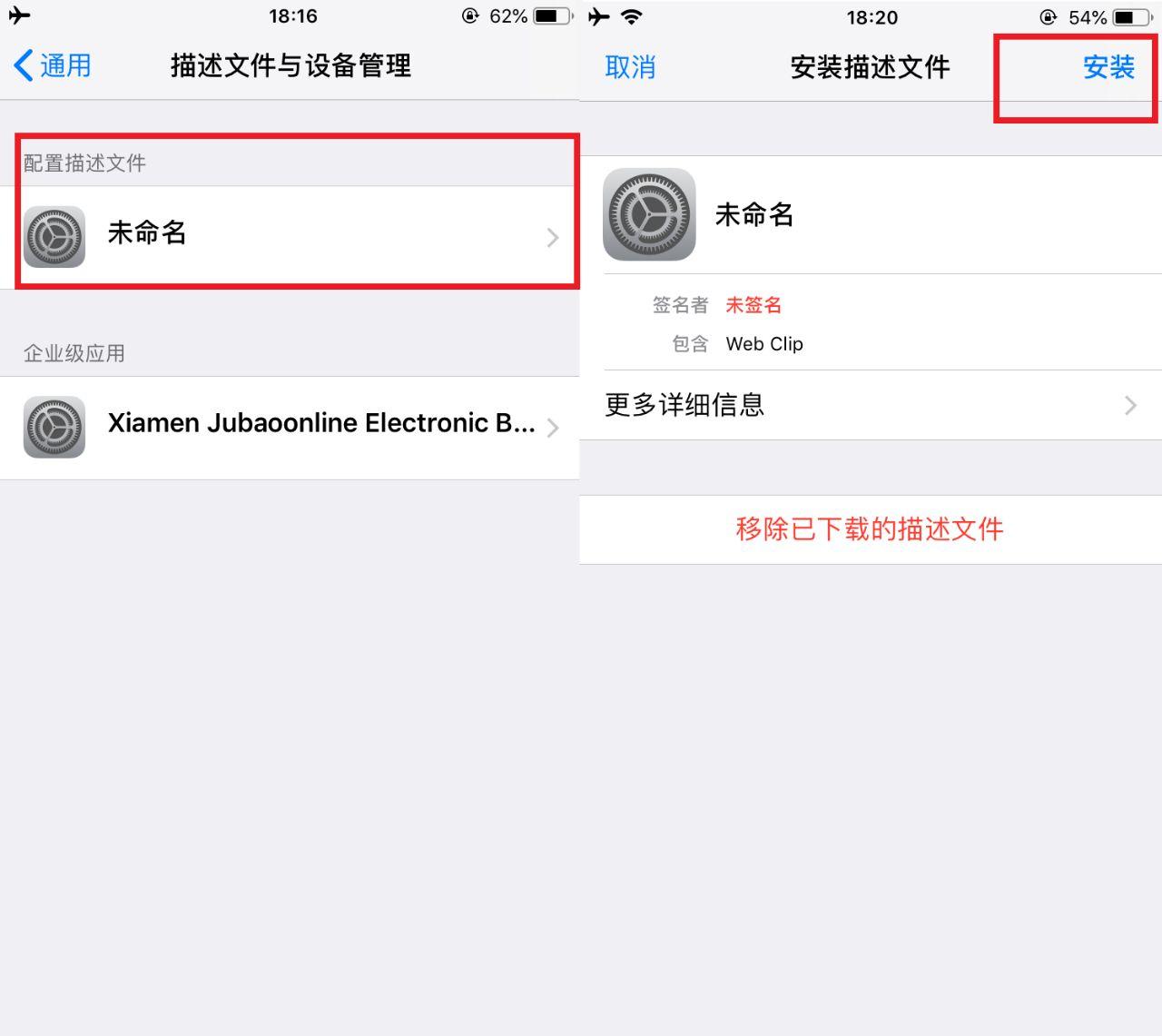Select the Xiamen Jubaoonline Electronic enterprise app entry
Screen dimensions: 1162x1036
point(290,428)
